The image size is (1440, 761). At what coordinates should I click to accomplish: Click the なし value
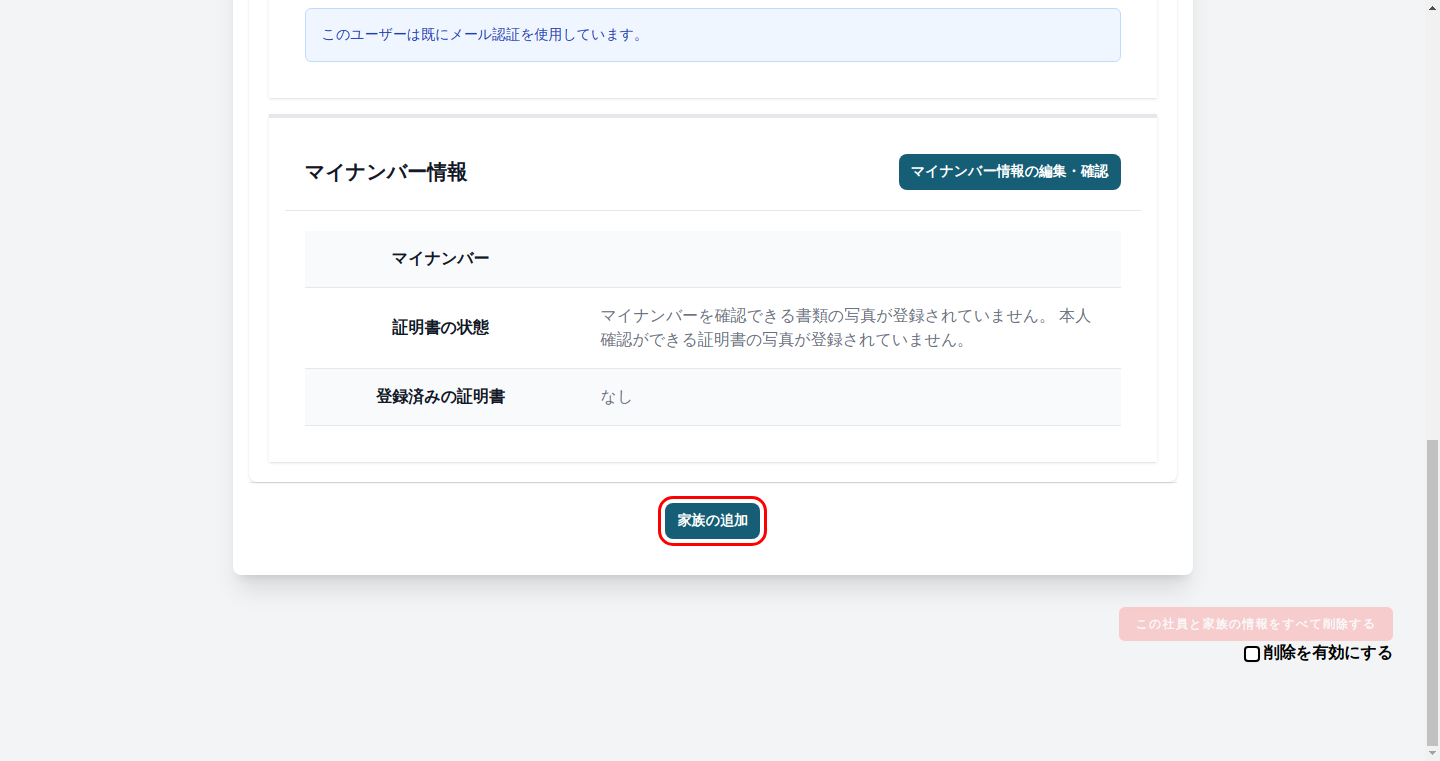(616, 397)
